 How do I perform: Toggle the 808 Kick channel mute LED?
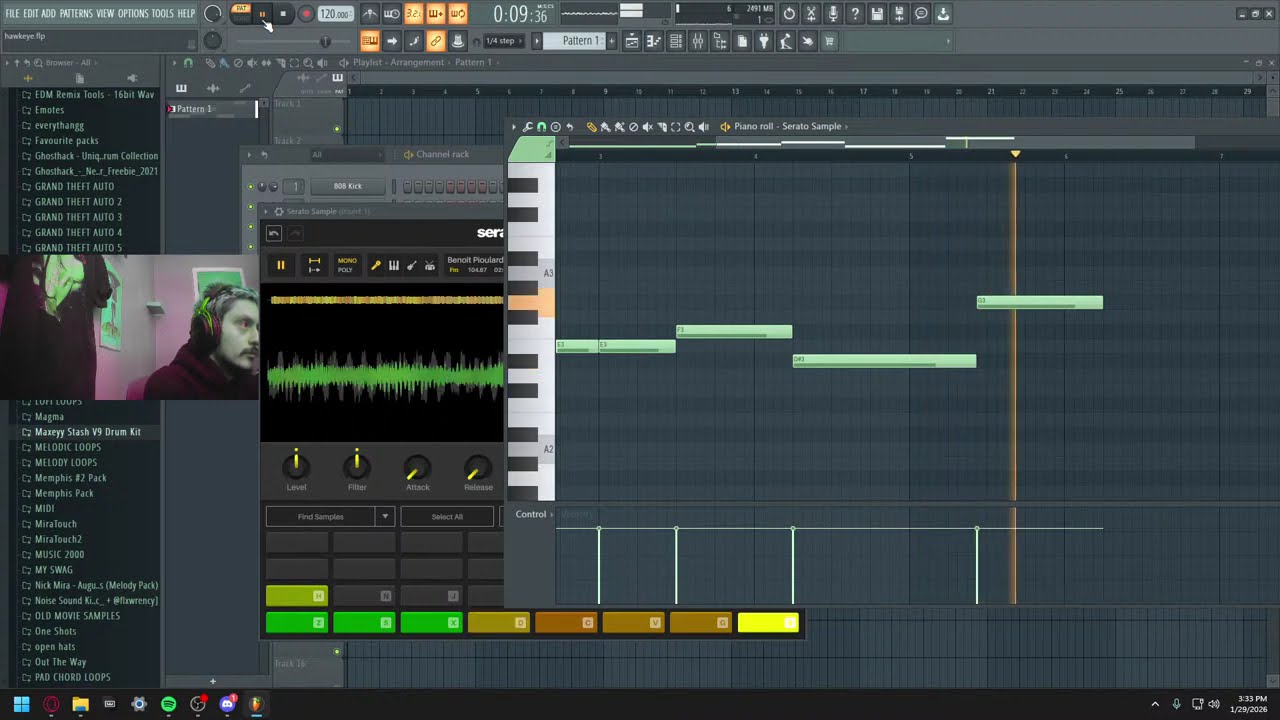251,186
